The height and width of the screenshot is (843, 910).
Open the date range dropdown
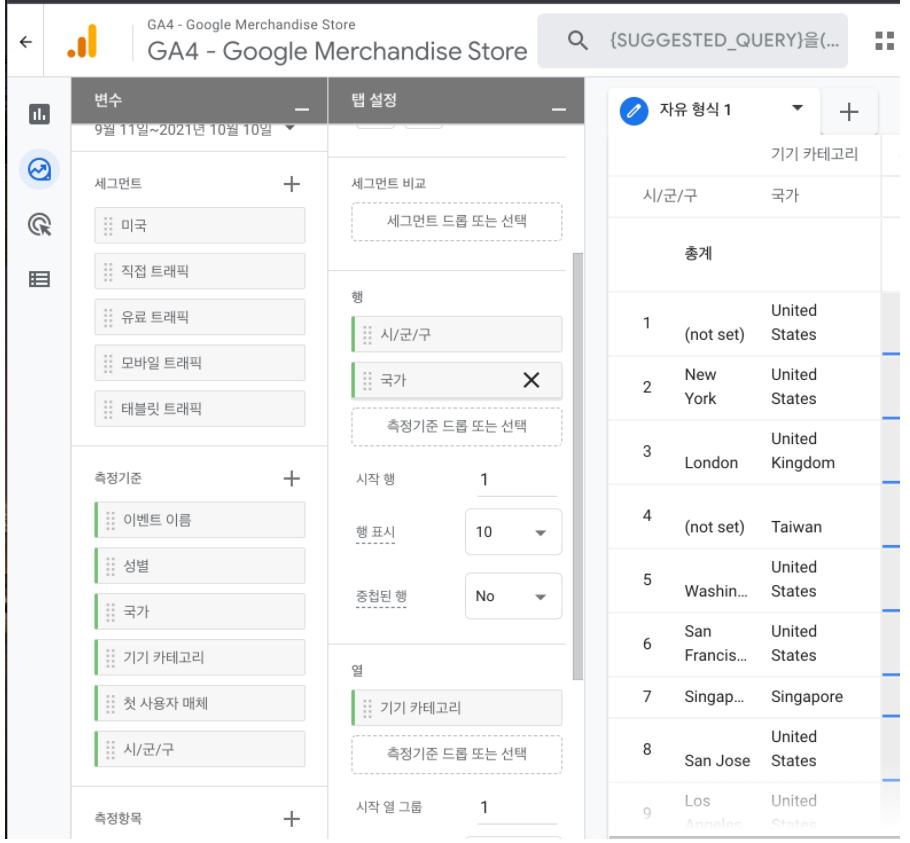point(290,128)
